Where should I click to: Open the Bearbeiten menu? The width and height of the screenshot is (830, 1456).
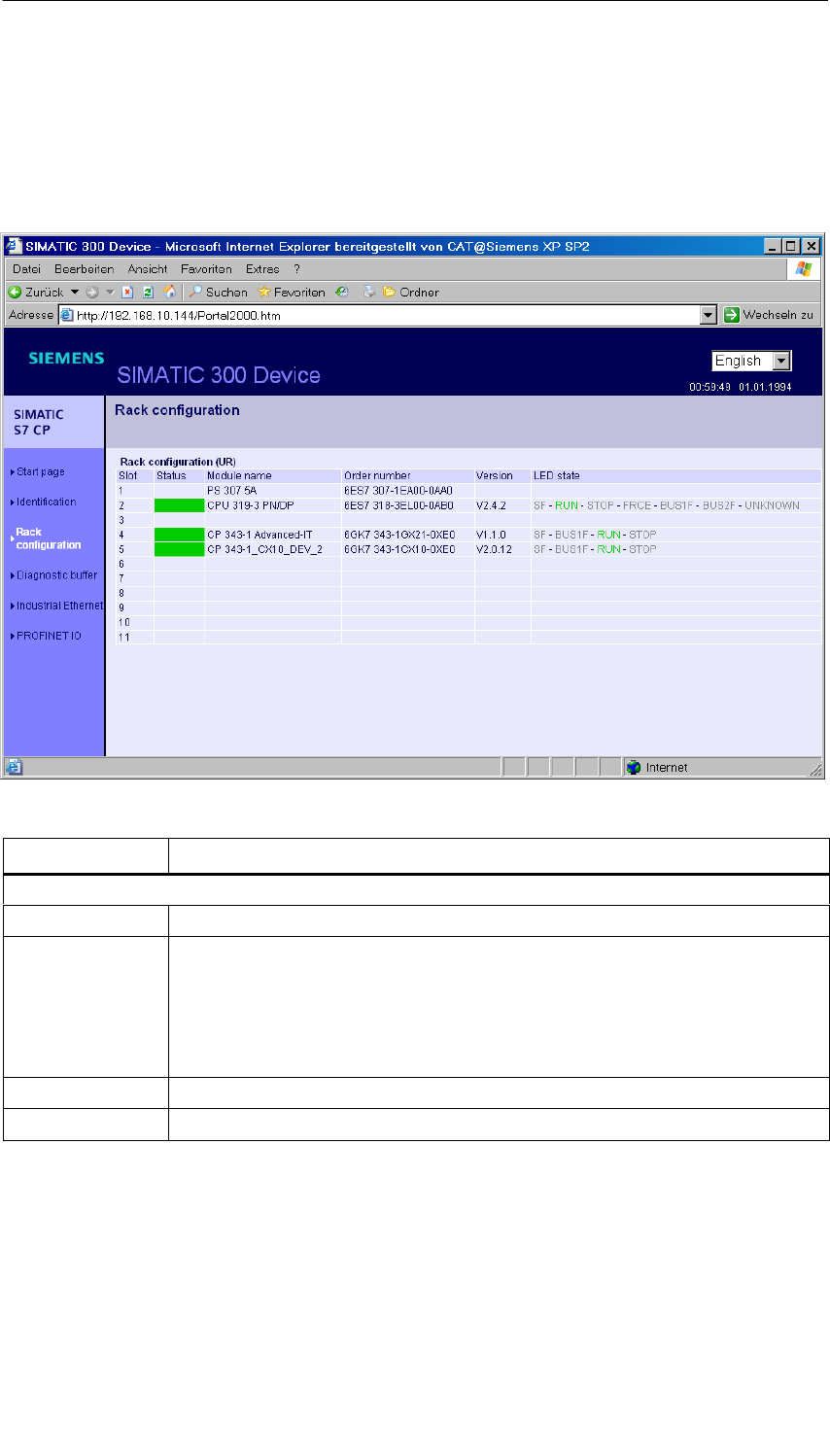point(85,269)
